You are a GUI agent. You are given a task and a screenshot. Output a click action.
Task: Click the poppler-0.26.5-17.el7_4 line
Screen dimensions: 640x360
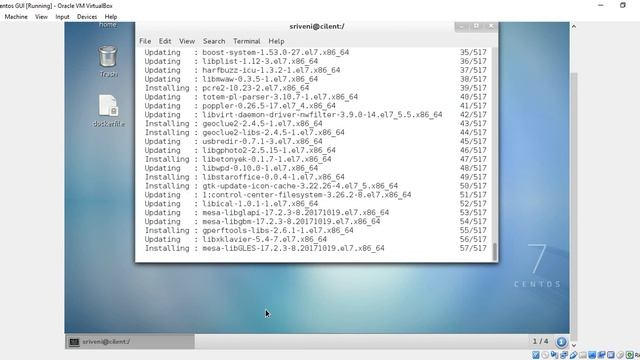pyautogui.click(x=316, y=106)
